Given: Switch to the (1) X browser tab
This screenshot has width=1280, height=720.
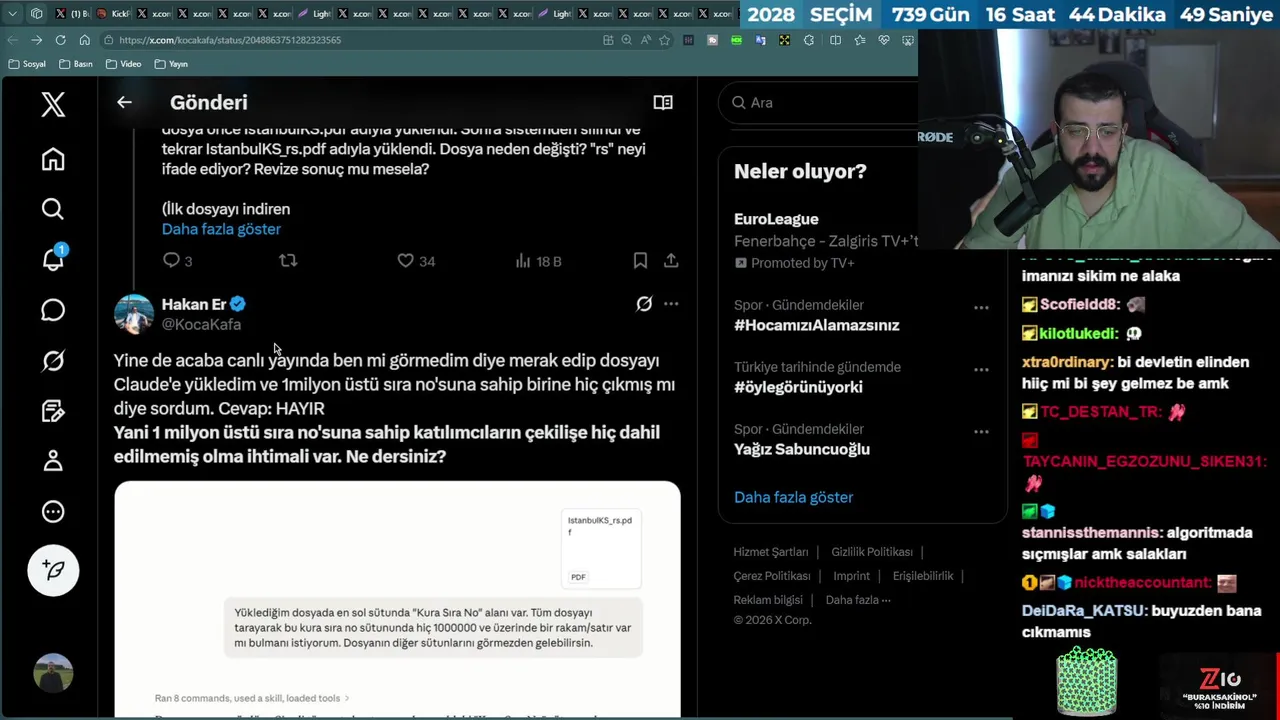Looking at the screenshot, I should pos(73,14).
